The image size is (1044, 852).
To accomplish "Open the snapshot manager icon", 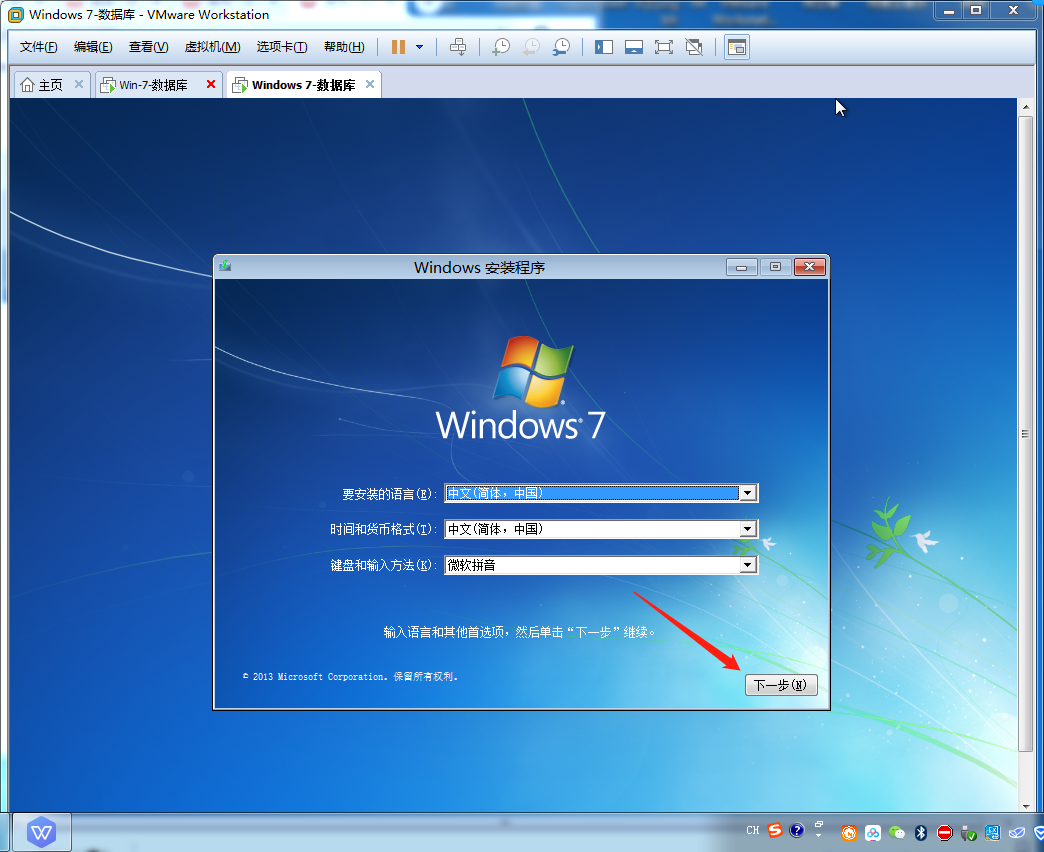I will (x=562, y=47).
